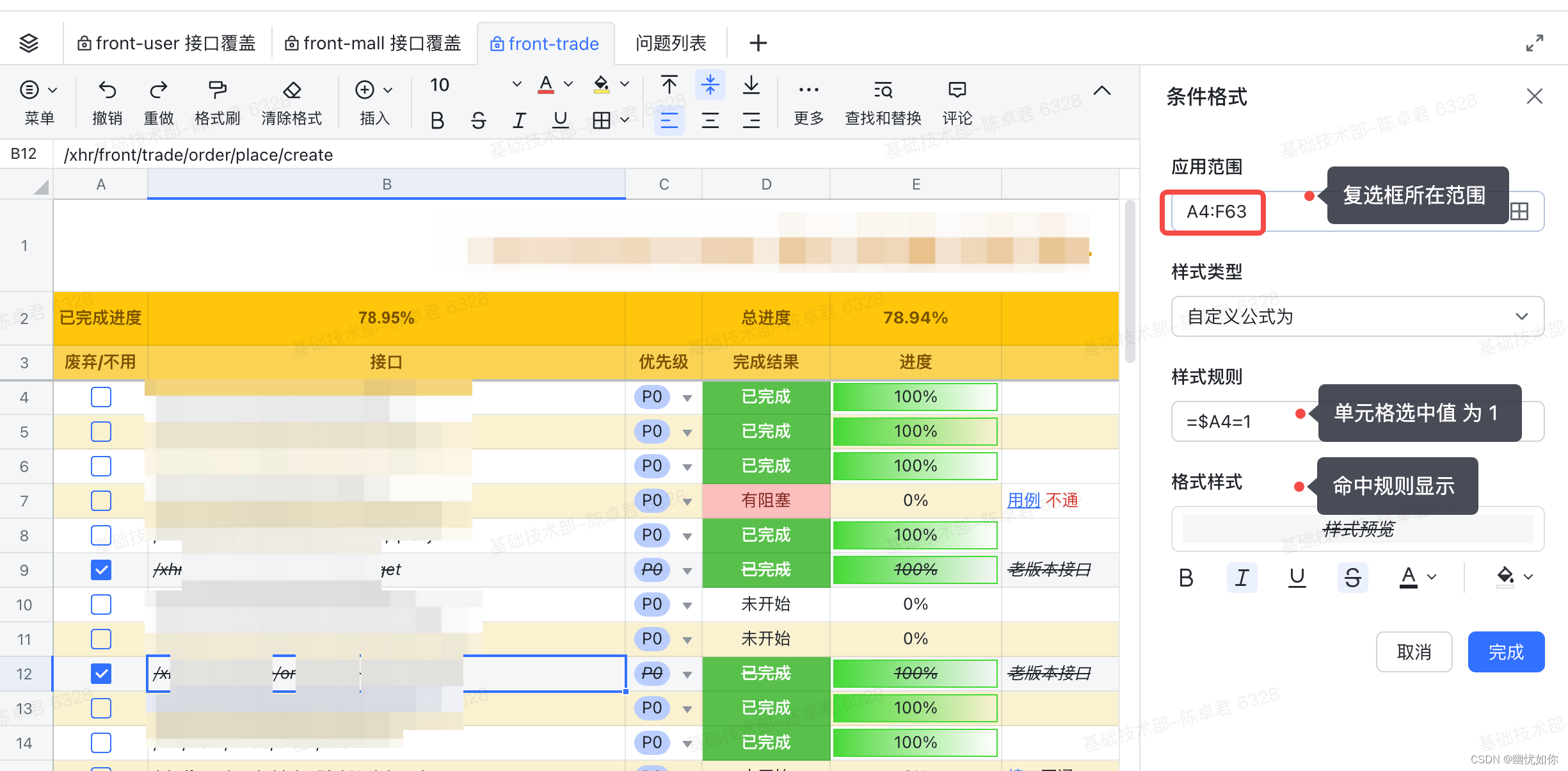This screenshot has height=771, width=1568.
Task: Switch to 问题列表 tab
Action: click(x=671, y=44)
